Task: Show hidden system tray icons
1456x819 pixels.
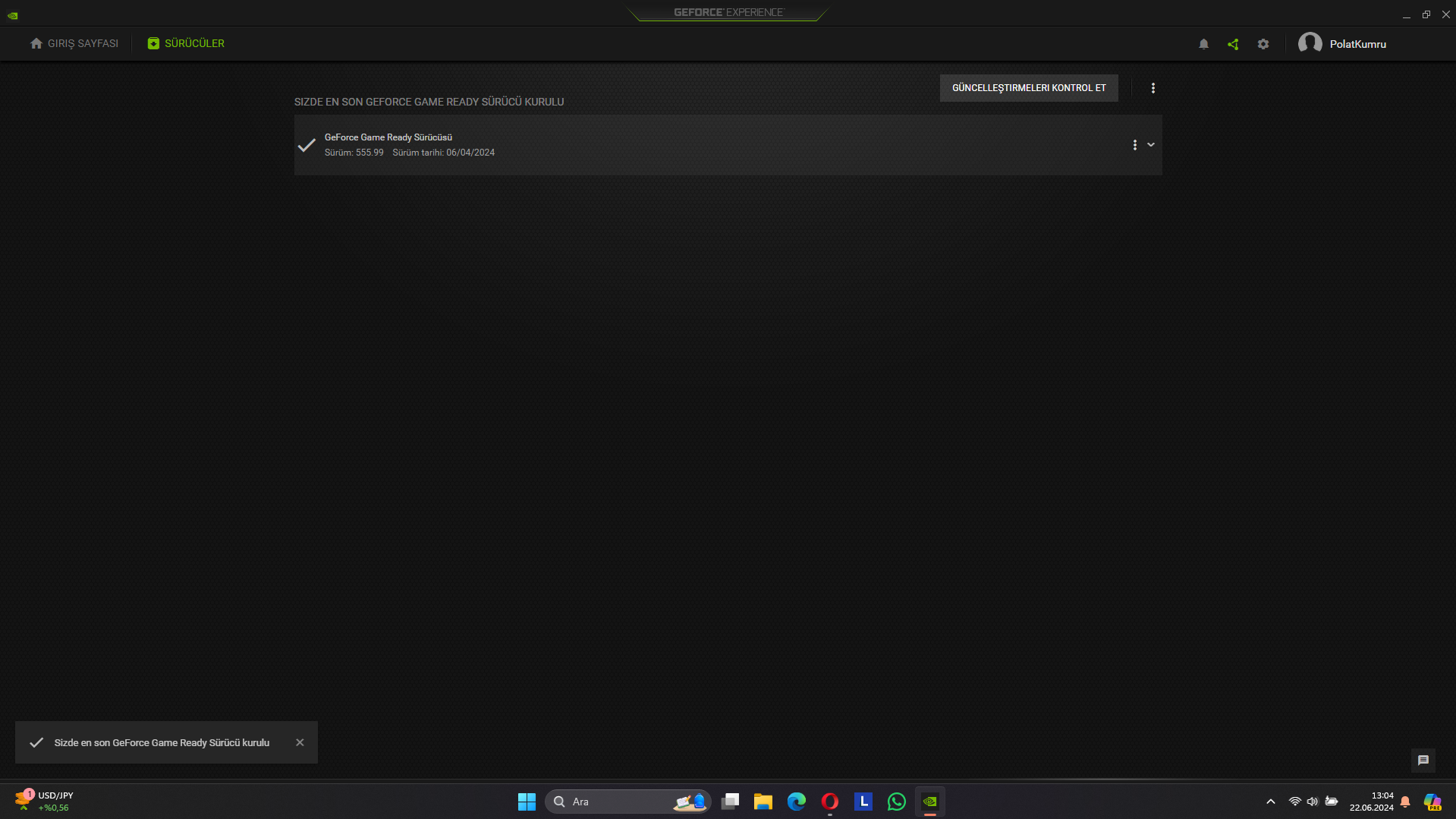Action: pyautogui.click(x=1271, y=802)
